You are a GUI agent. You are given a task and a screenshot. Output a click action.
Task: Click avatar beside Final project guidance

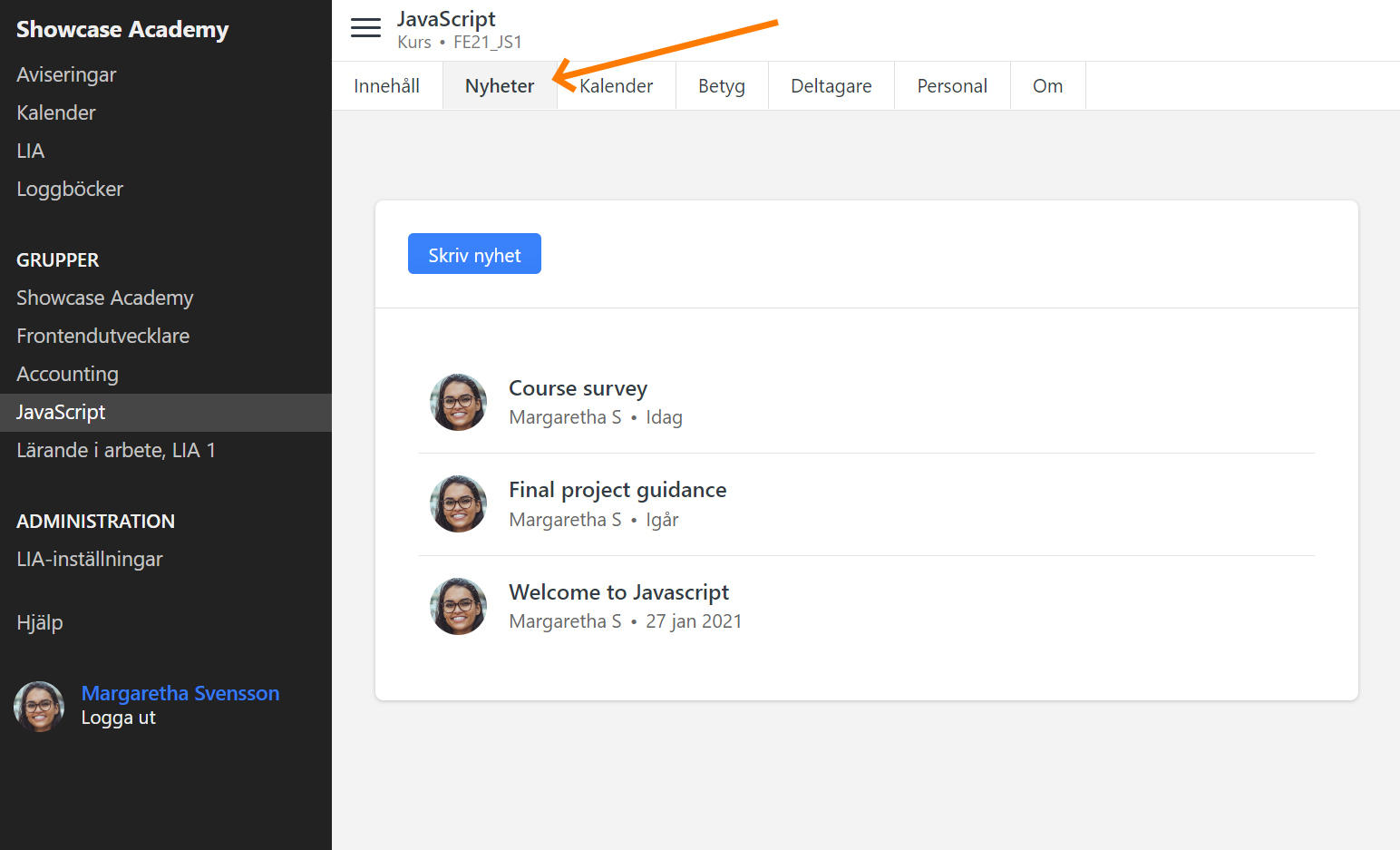458,503
